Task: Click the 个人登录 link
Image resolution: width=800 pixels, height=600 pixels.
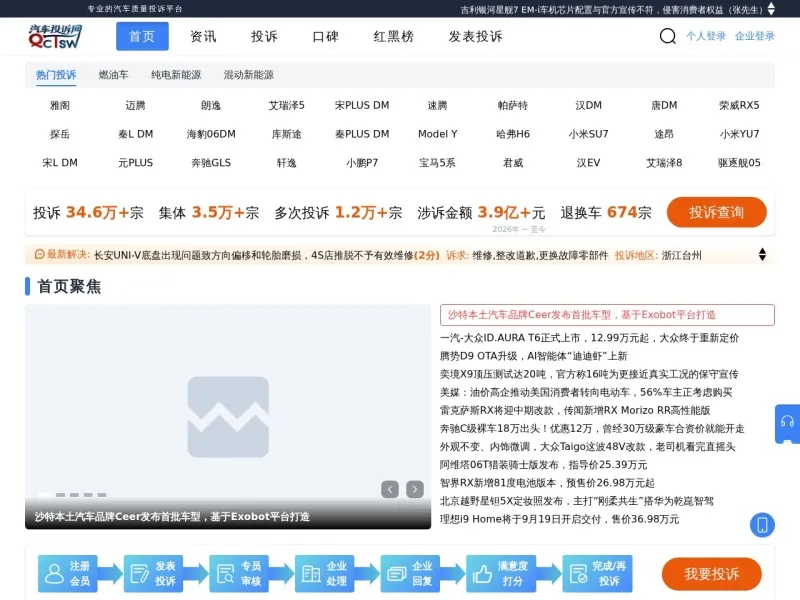Action: (x=706, y=36)
